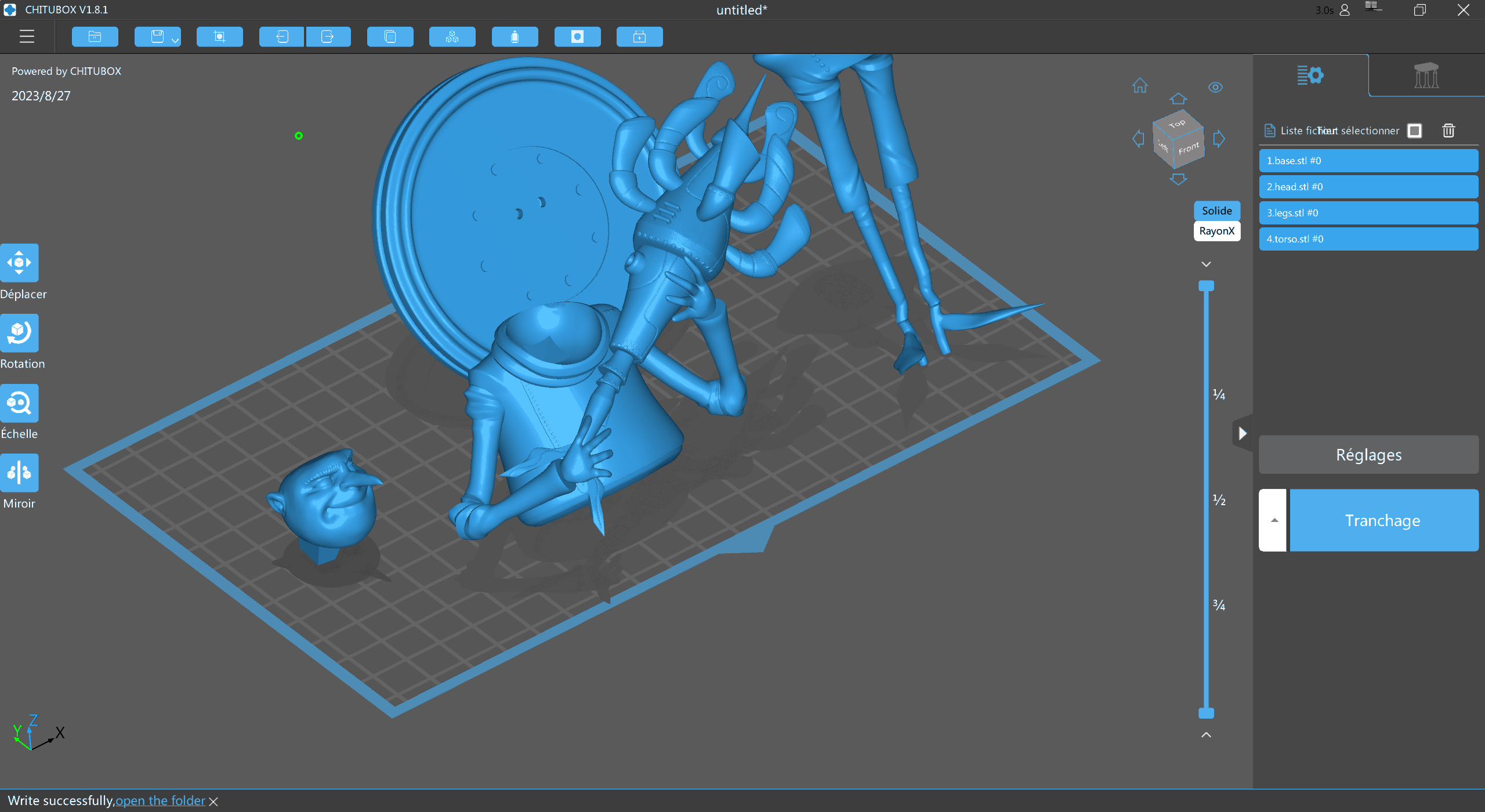Collapse the right side panel arrow
Screen dimensions: 1485x812
[x=1242, y=433]
